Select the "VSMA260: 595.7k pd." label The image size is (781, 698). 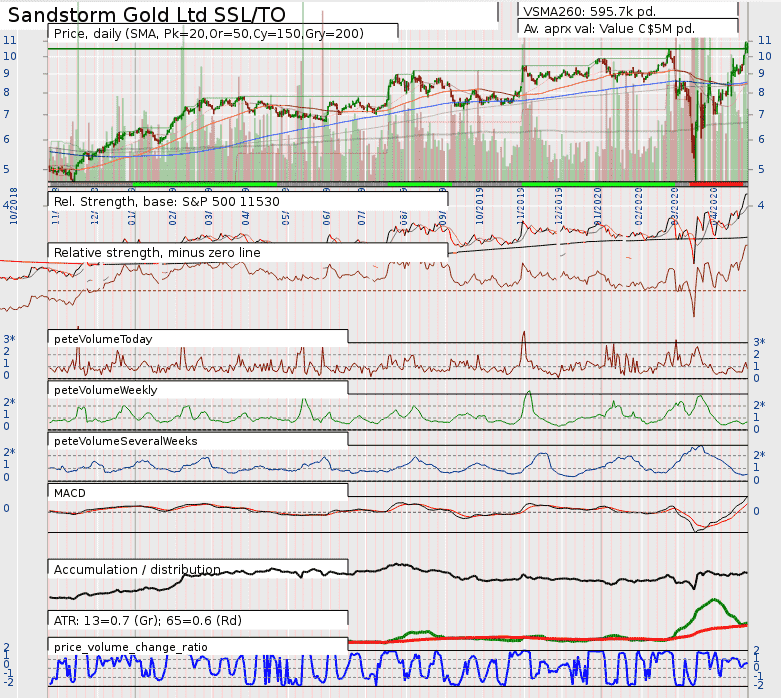(x=589, y=11)
